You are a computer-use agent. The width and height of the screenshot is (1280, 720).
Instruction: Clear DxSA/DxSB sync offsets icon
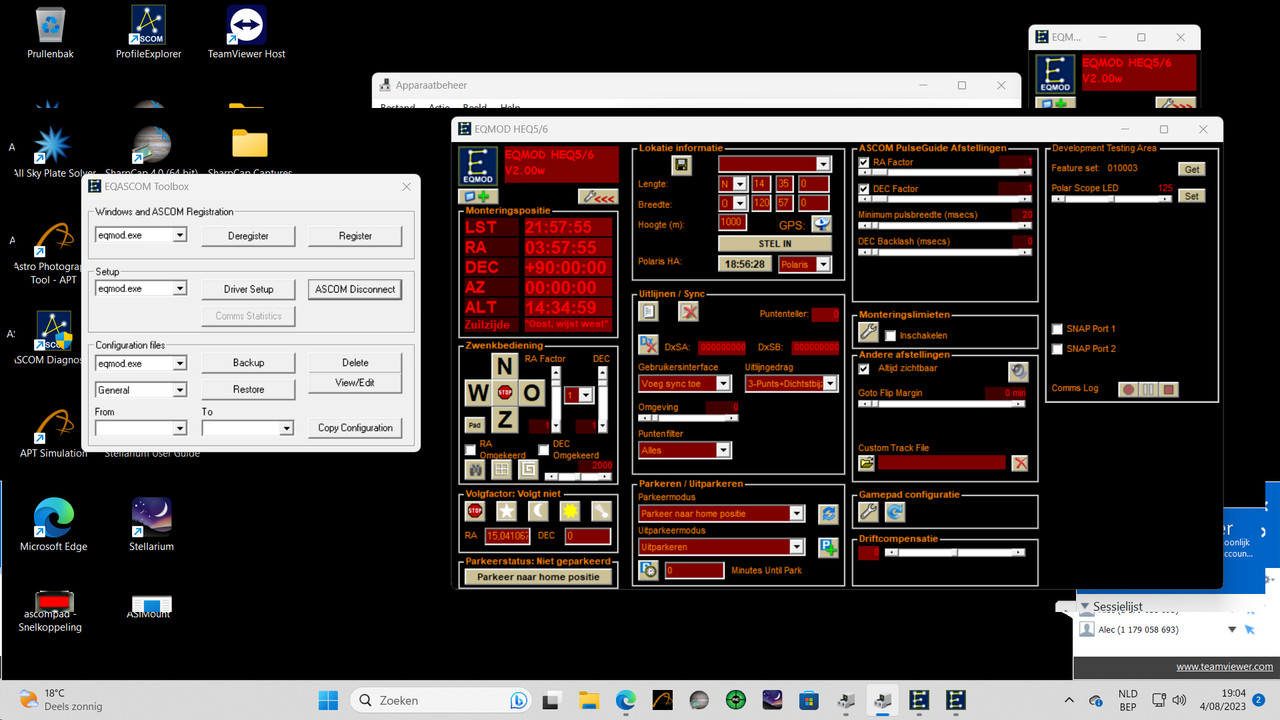click(x=648, y=345)
